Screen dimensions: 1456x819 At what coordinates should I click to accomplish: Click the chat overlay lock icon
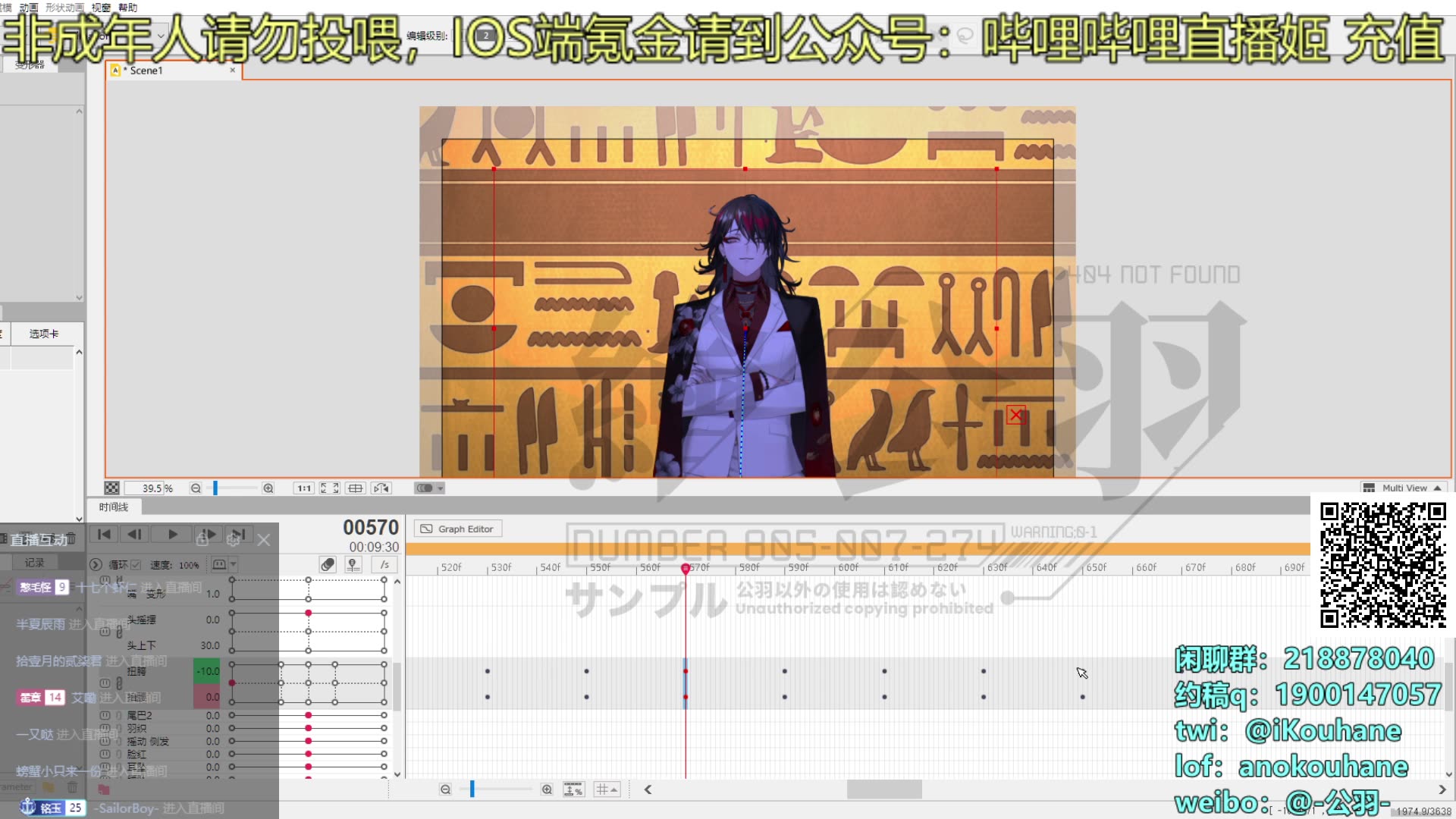point(202,540)
